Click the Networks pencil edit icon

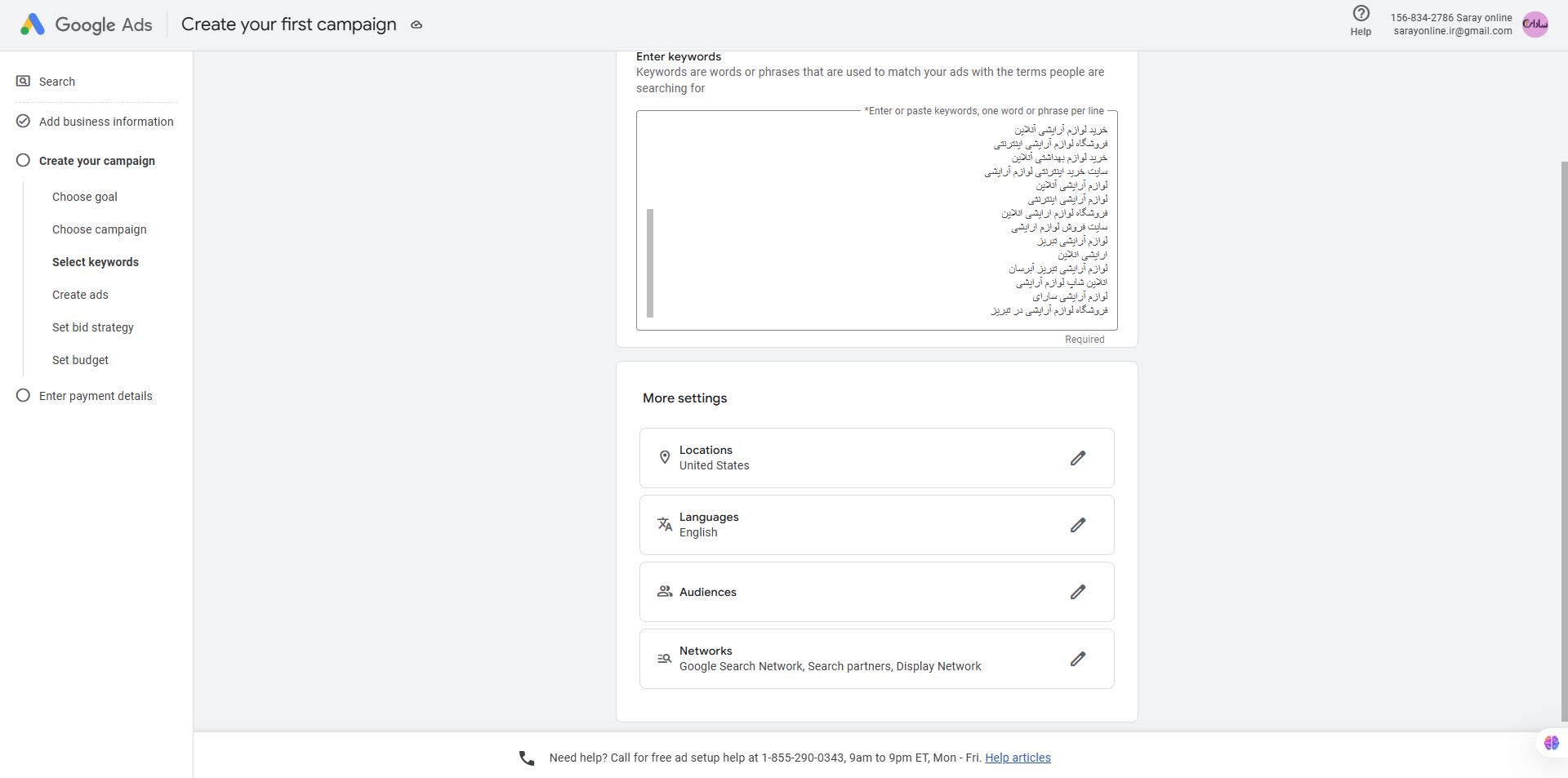coord(1078,659)
